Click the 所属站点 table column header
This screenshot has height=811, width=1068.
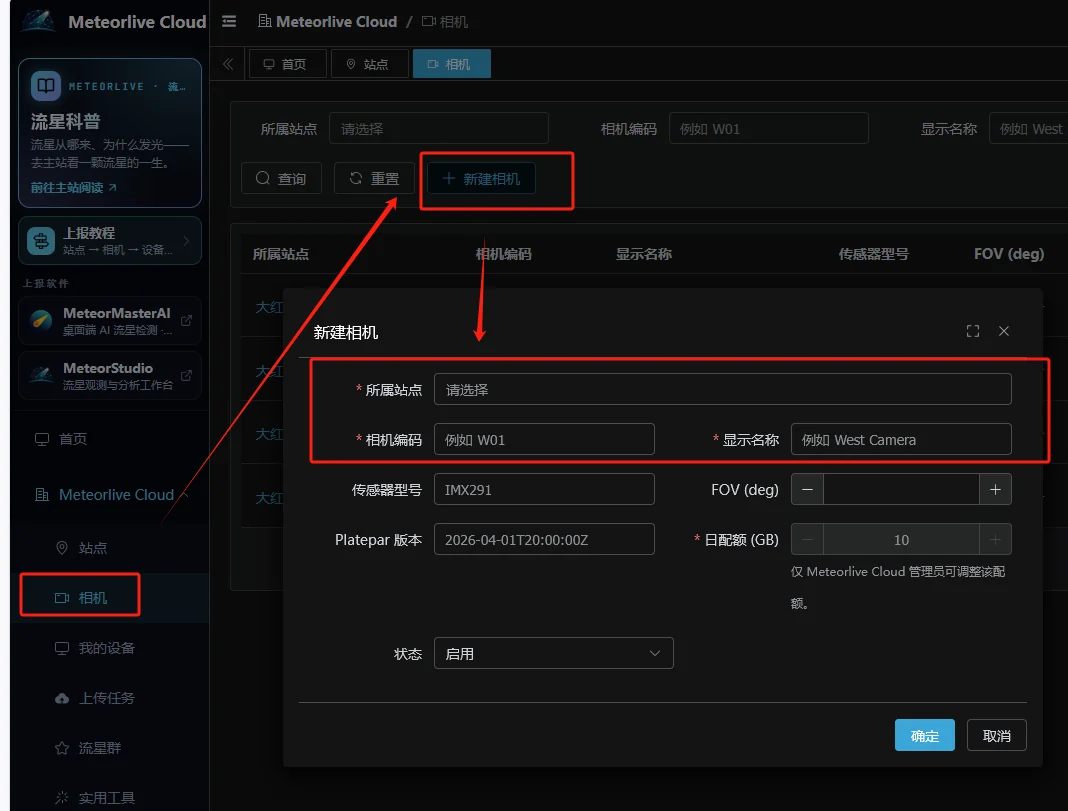click(281, 254)
